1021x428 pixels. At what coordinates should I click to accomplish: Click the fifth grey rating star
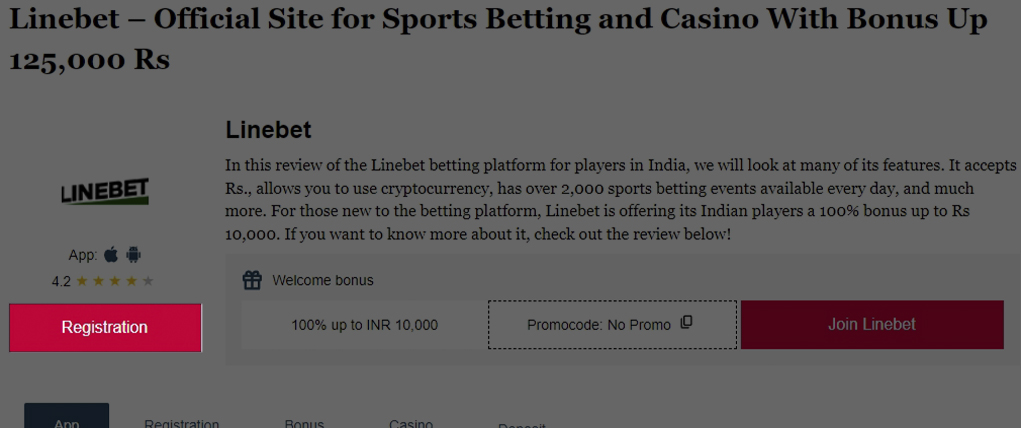click(148, 282)
